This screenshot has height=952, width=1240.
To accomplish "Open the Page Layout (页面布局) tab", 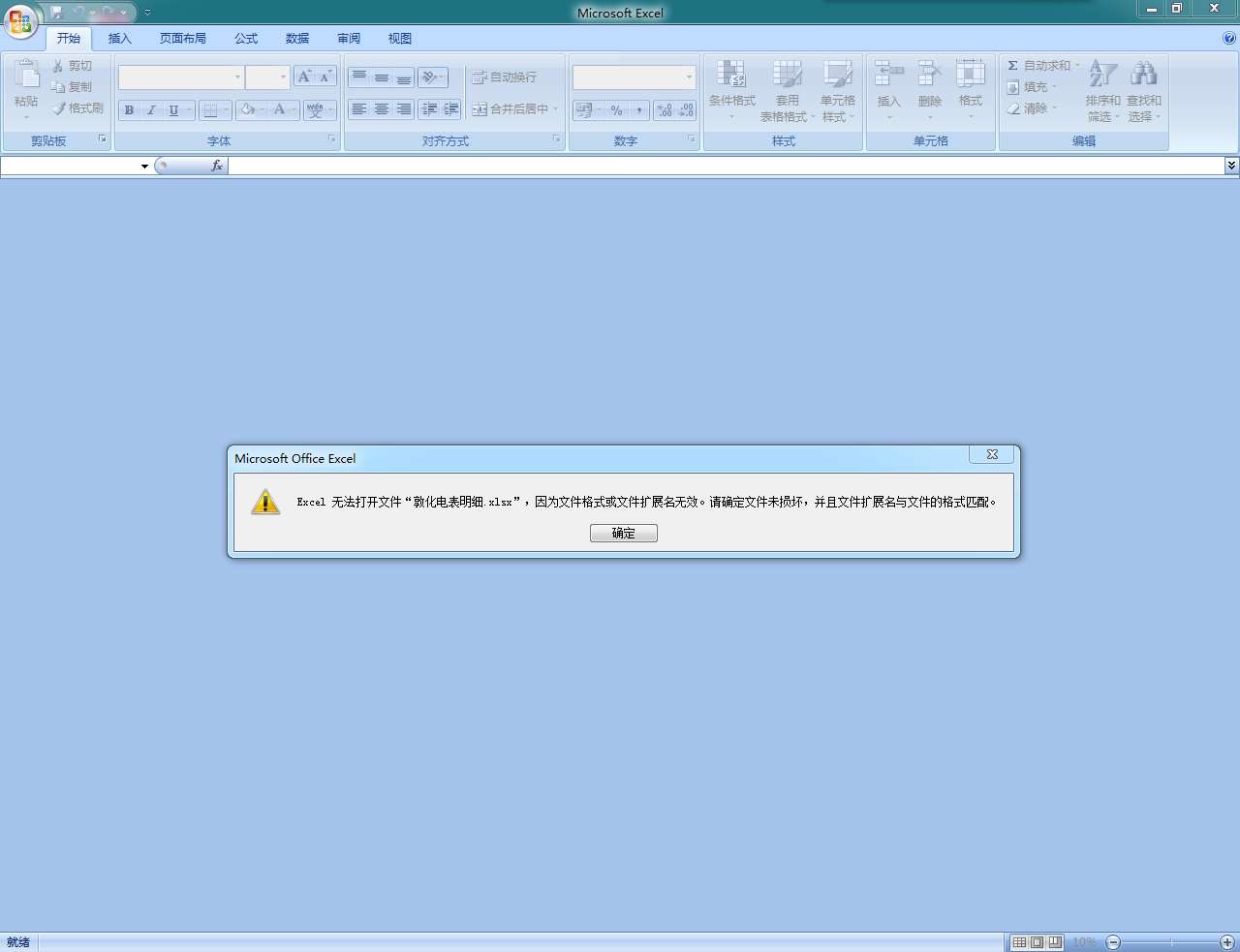I will [x=183, y=39].
